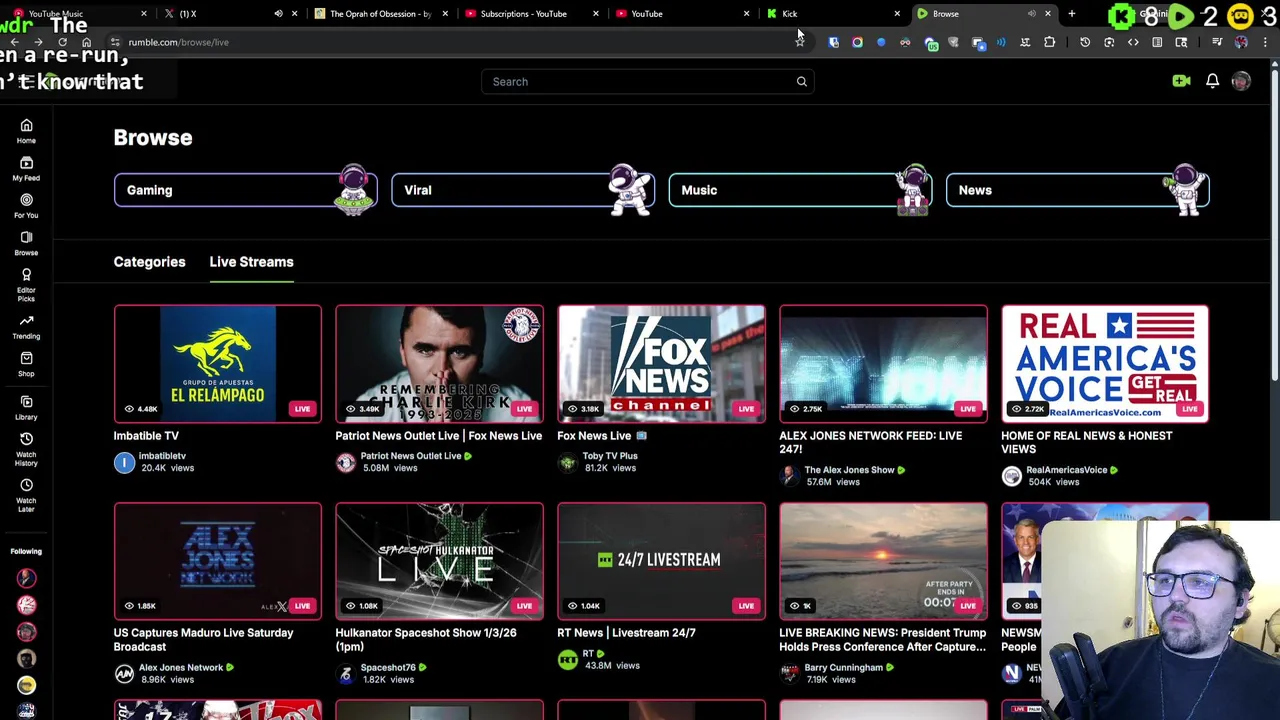Open The Alex Jones Show channel link
This screenshot has height=720, width=1280.
point(849,470)
